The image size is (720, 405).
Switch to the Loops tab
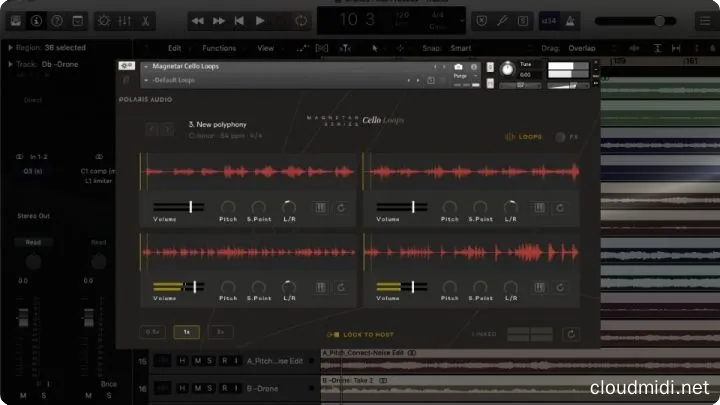tap(523, 137)
